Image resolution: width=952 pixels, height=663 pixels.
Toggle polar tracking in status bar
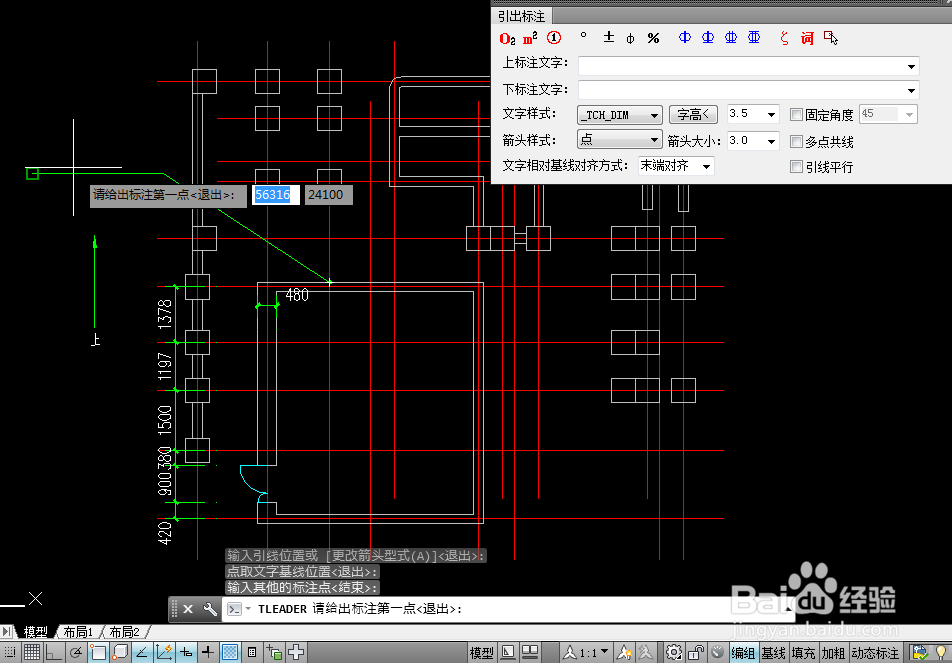point(76,653)
